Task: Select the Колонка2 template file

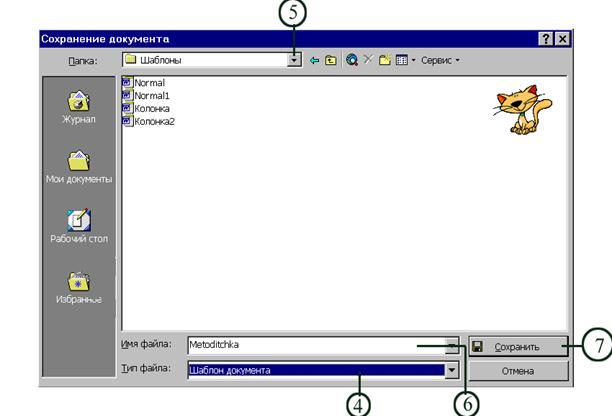Action: (x=148, y=121)
